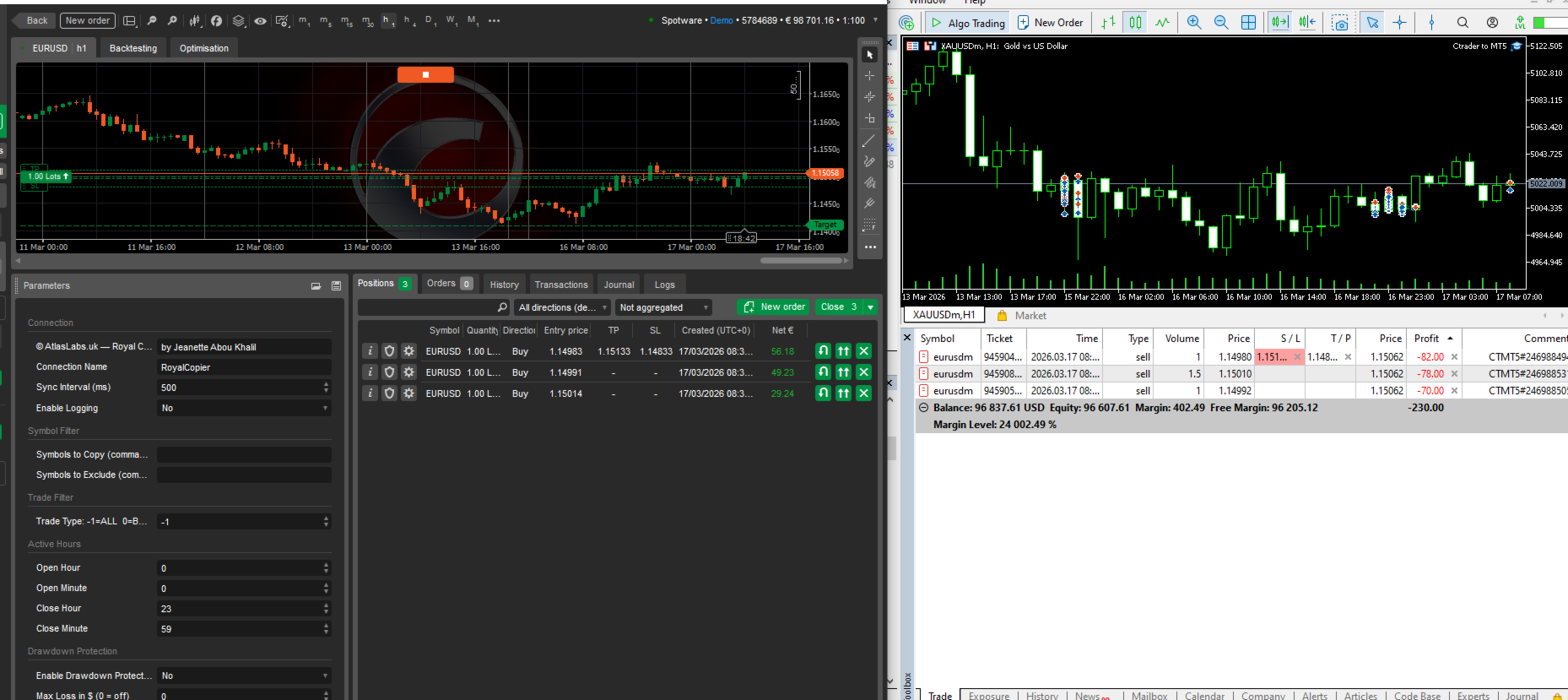Select the cursor pointer tool beside cTrader chart
Image resolution: width=1568 pixels, height=700 pixels.
pos(870,55)
